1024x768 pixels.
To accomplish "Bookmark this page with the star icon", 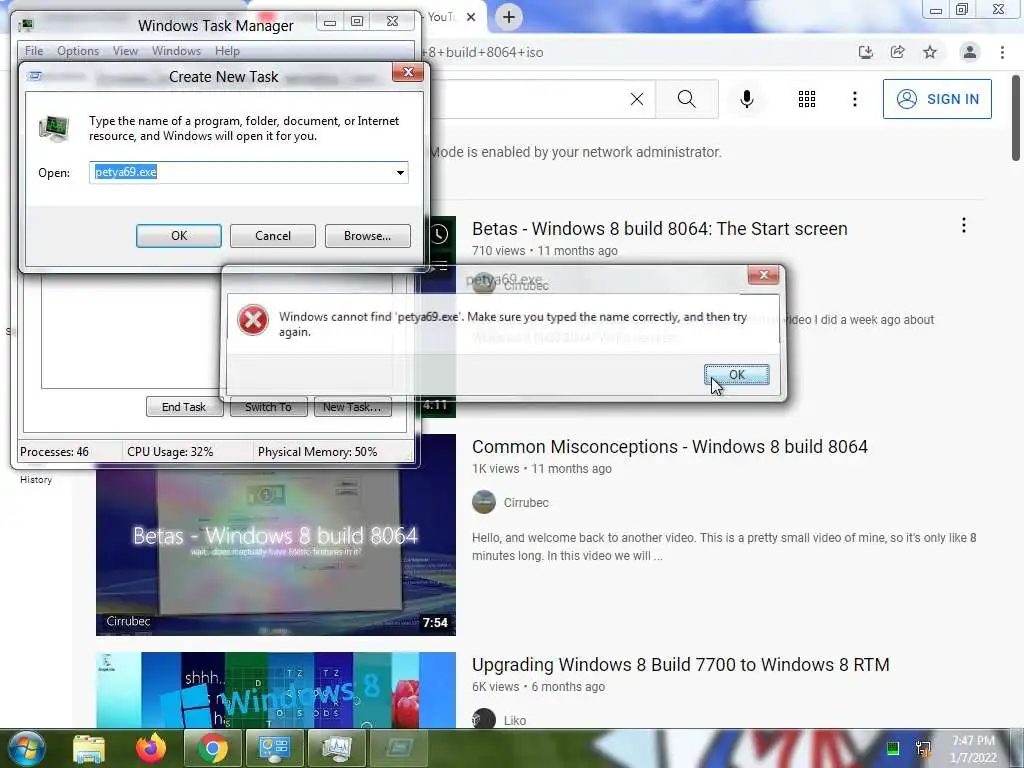I will pyautogui.click(x=930, y=52).
